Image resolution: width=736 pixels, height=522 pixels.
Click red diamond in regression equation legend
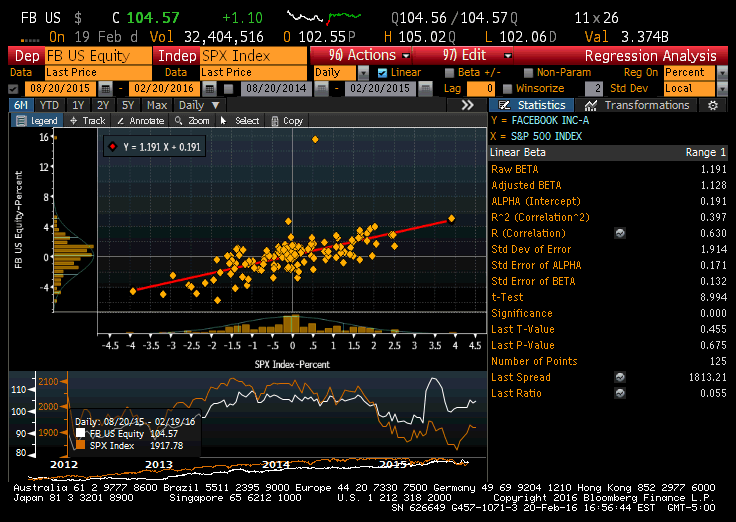click(113, 147)
